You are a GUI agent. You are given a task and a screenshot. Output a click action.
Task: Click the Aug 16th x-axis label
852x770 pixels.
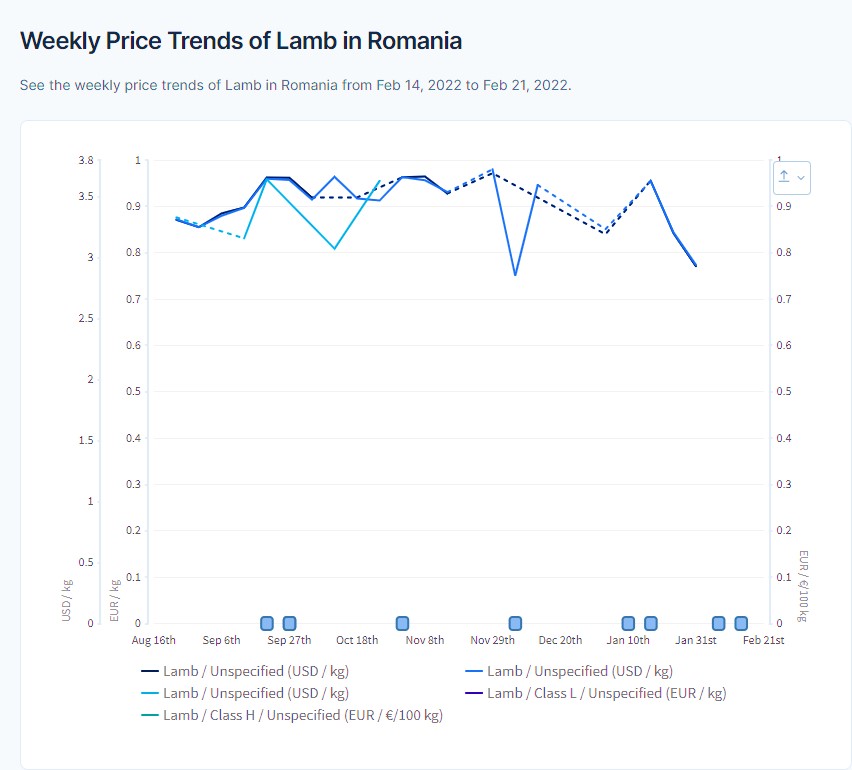154,641
